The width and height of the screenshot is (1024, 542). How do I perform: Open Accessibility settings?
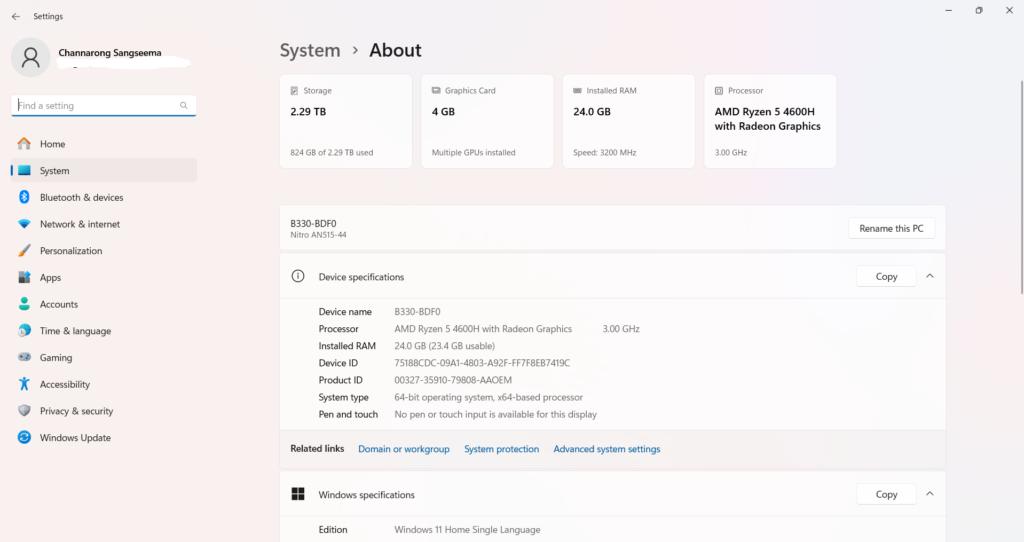pyautogui.click(x=104, y=384)
